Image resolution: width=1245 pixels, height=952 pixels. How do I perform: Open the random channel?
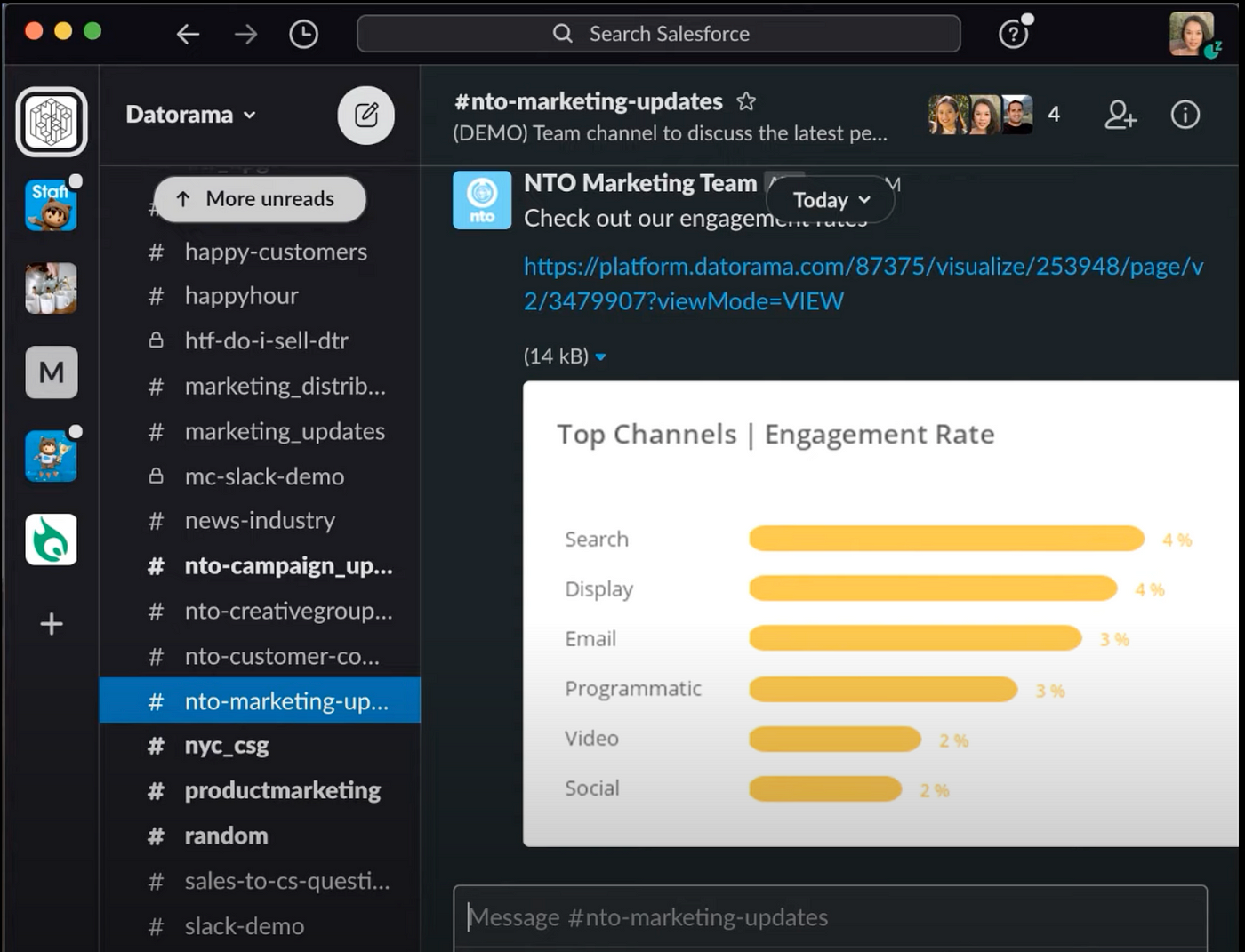click(260, 836)
